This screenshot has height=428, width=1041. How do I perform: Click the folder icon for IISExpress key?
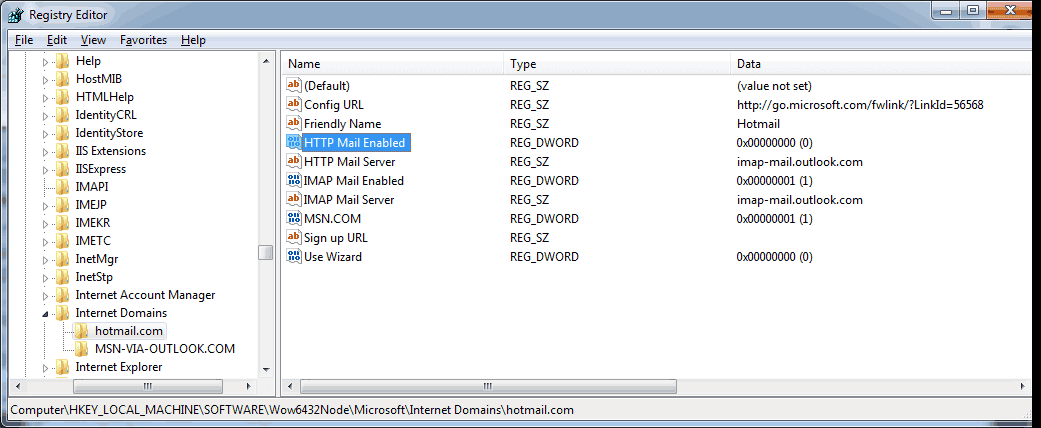62,169
